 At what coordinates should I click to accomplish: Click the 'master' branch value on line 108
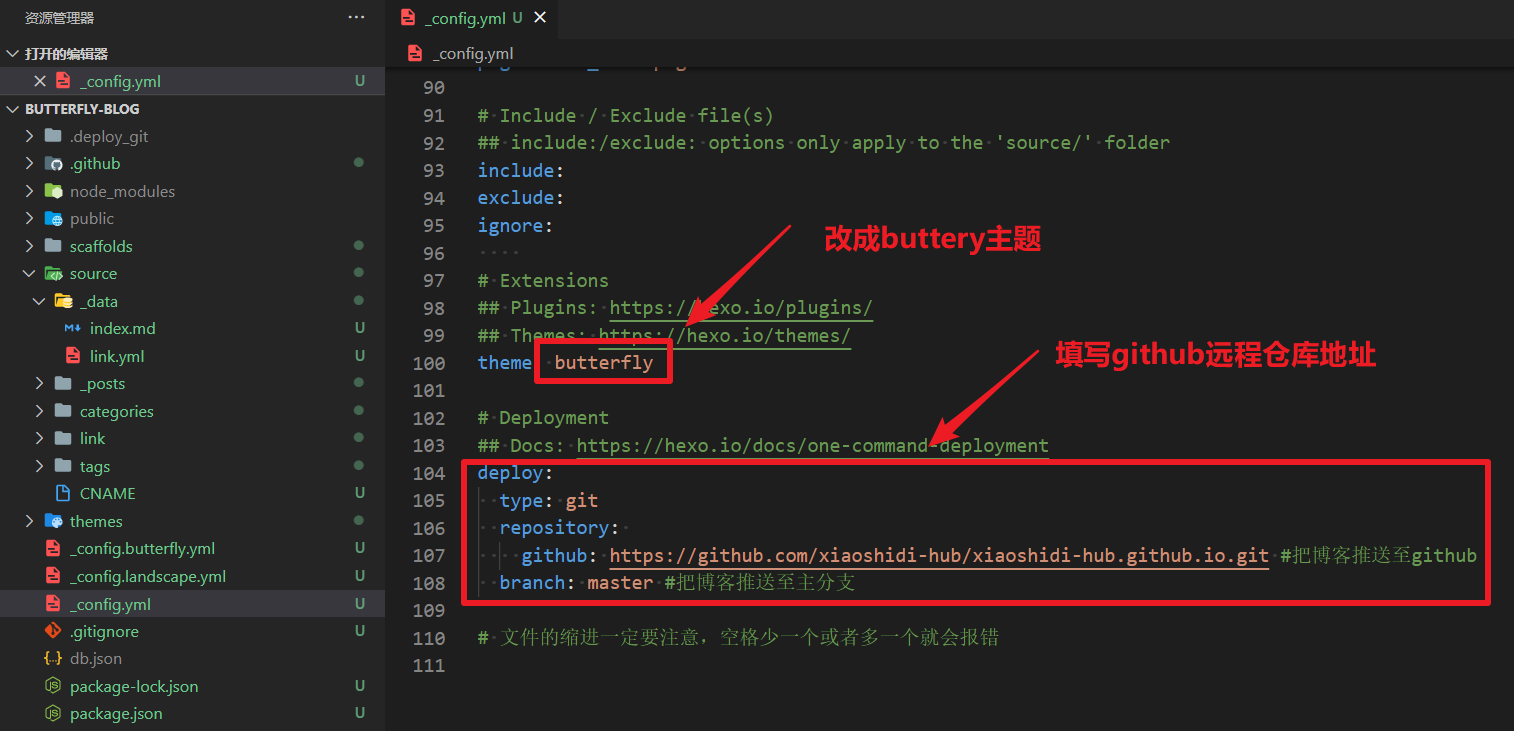[620, 582]
